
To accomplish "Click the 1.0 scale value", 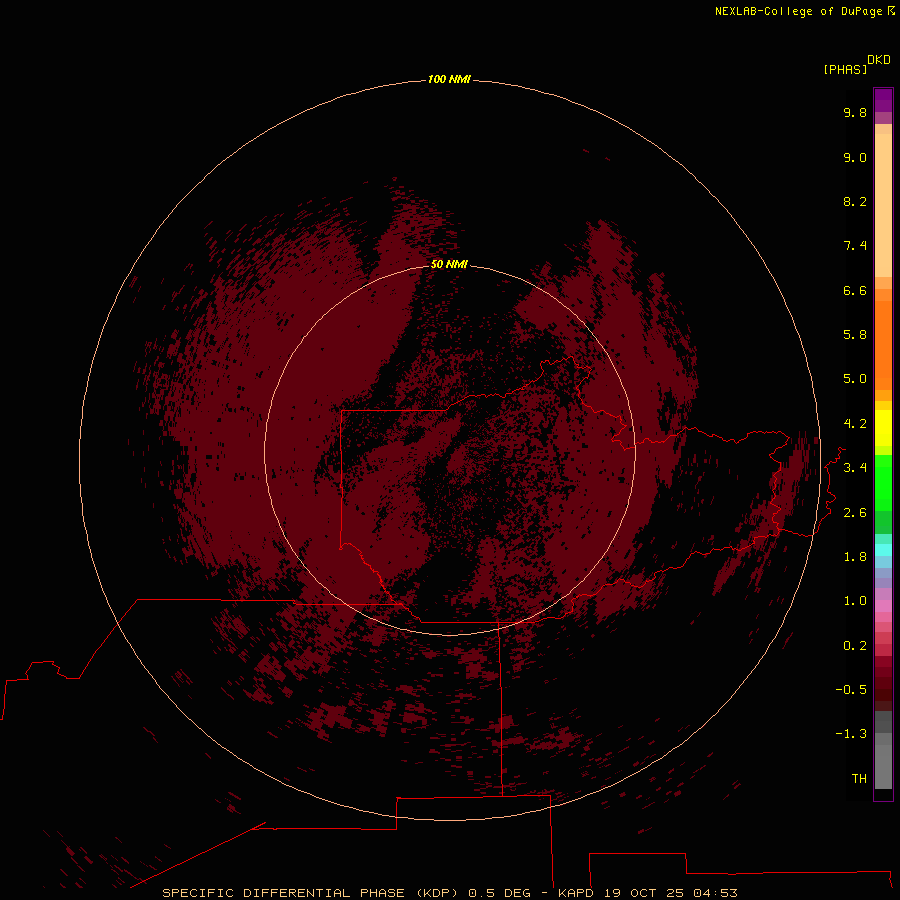I will click(x=855, y=601).
